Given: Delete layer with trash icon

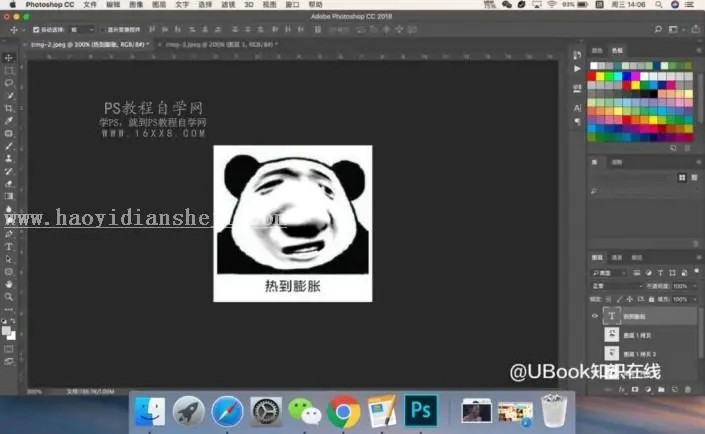Looking at the screenshot, I should point(687,389).
